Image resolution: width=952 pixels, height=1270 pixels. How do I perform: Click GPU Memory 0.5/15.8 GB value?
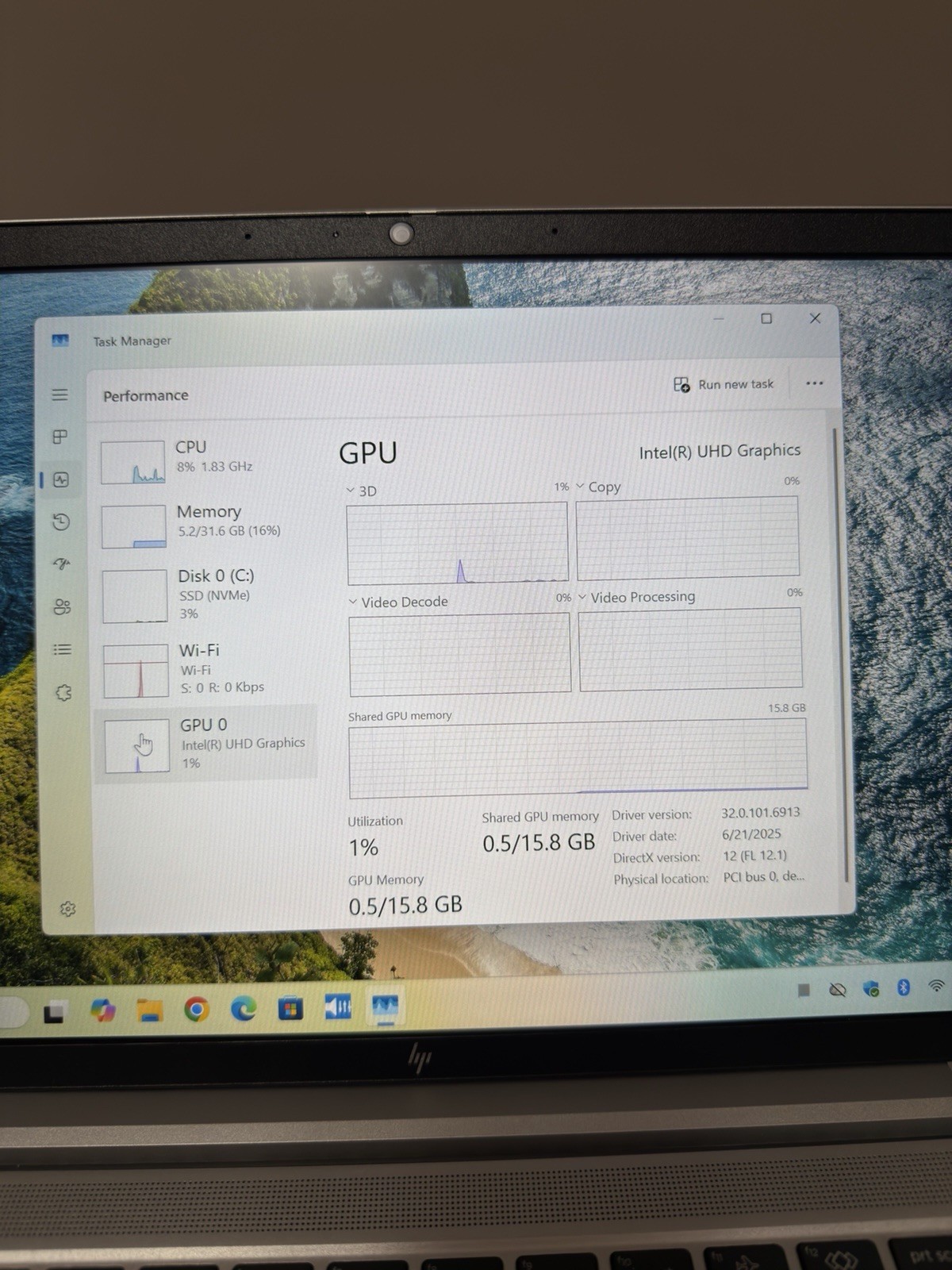pyautogui.click(x=405, y=905)
